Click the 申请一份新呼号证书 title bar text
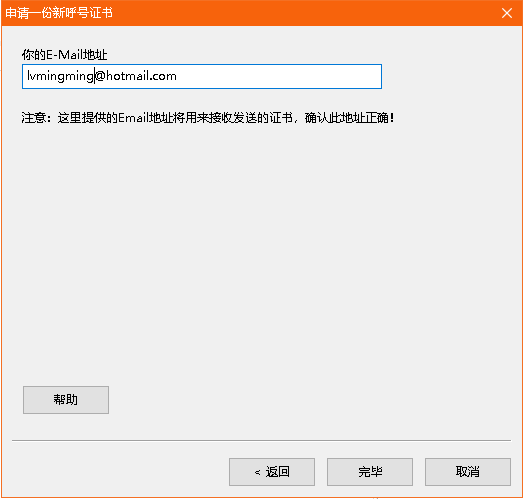 pos(59,13)
